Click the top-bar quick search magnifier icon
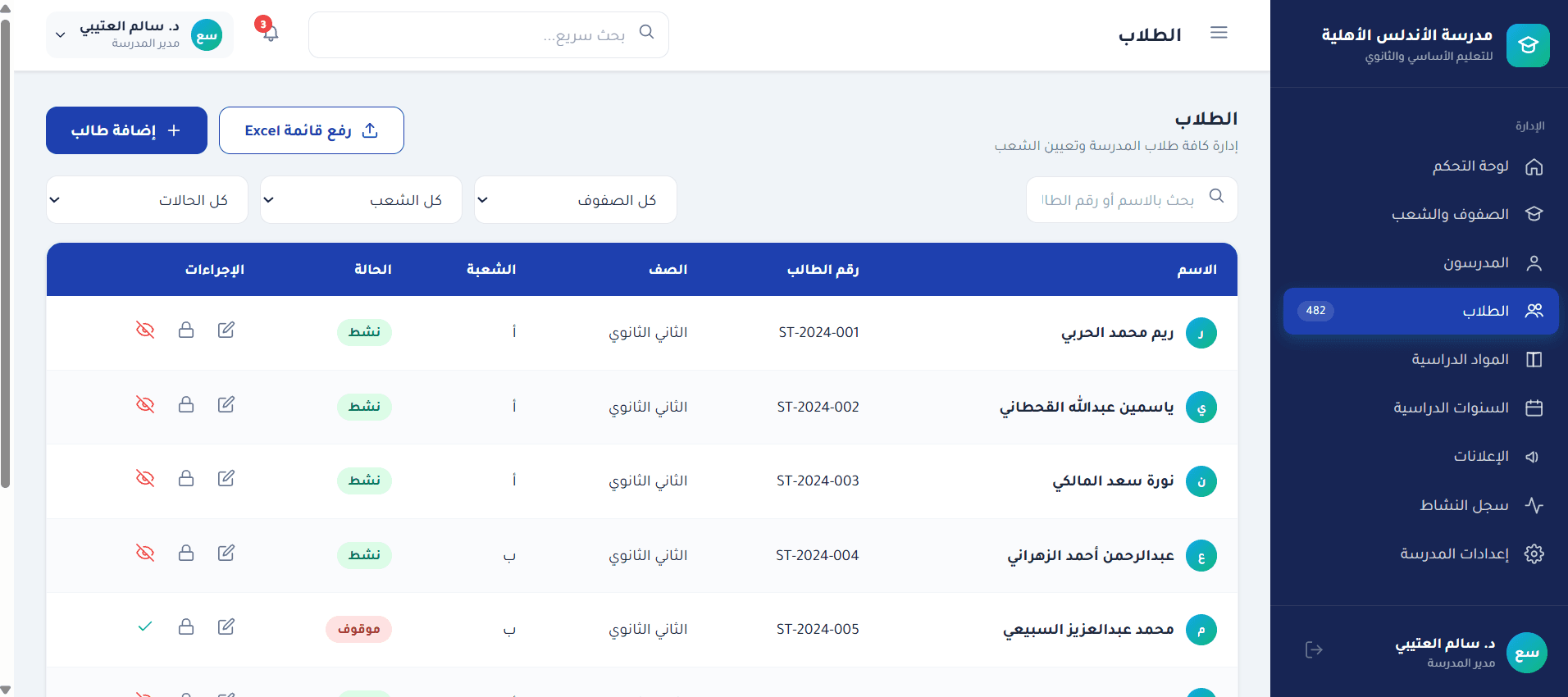1568x697 pixels. coord(646,32)
